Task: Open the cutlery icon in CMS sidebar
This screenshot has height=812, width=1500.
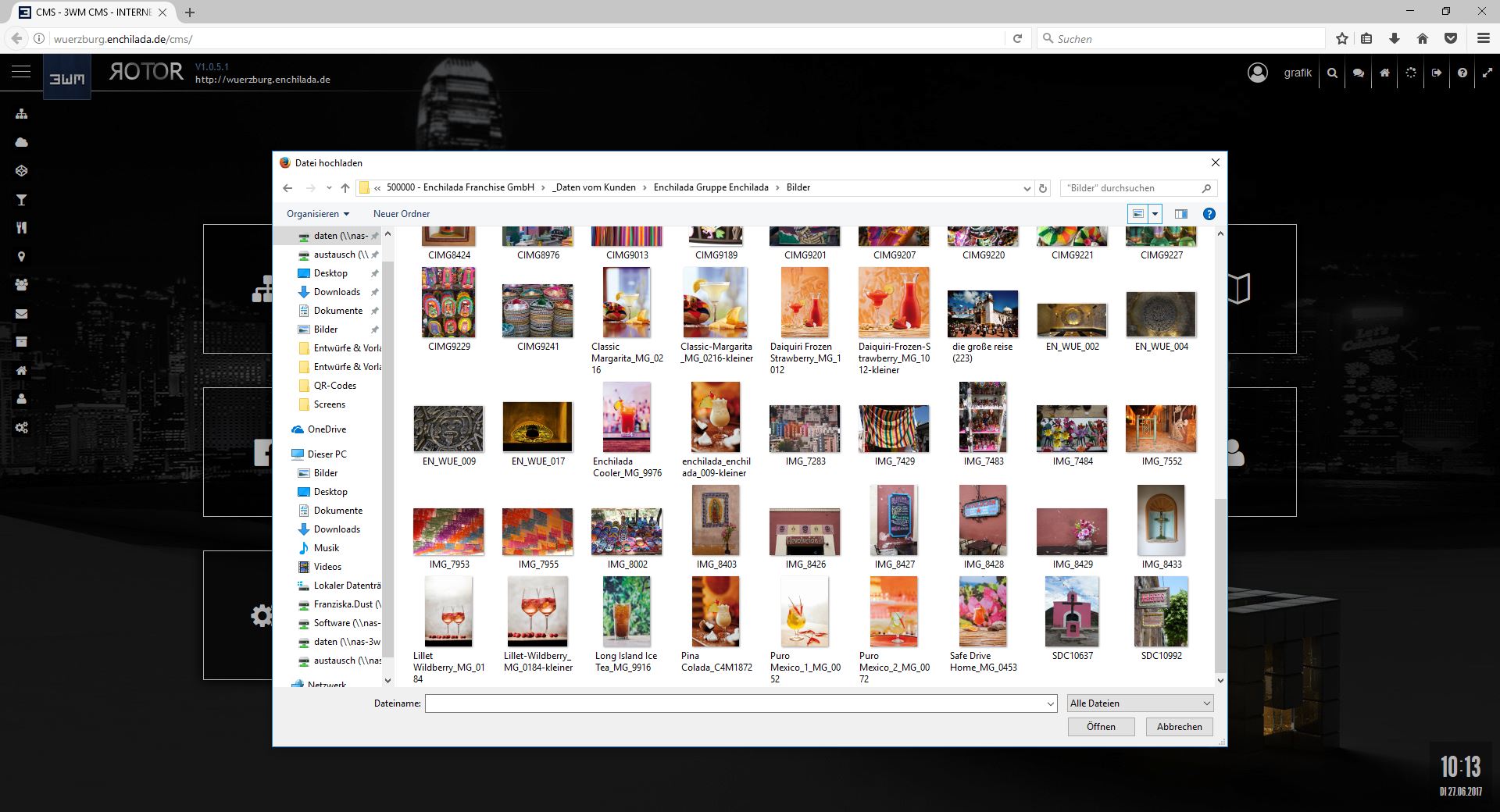Action: click(22, 228)
